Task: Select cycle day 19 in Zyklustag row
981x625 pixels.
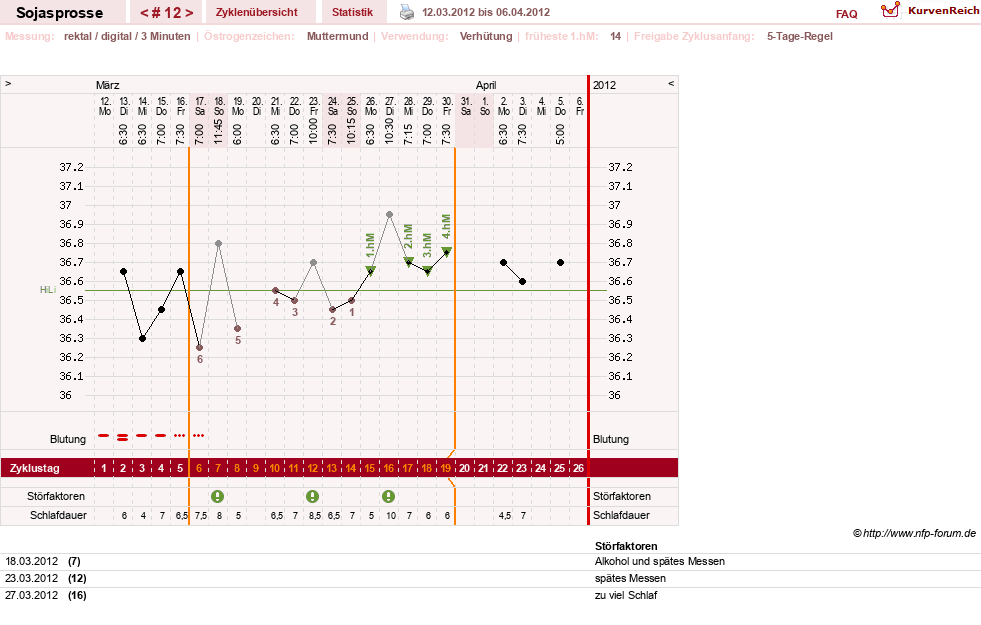Action: [445, 468]
